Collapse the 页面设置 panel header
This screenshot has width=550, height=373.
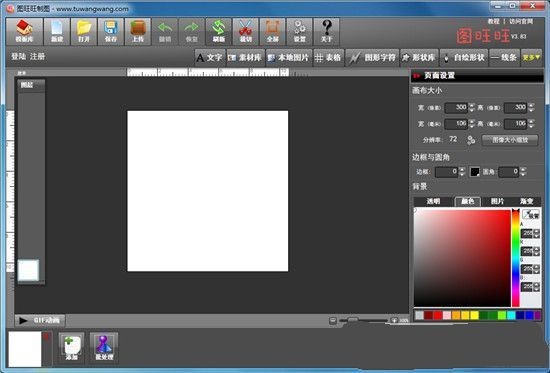(477, 75)
